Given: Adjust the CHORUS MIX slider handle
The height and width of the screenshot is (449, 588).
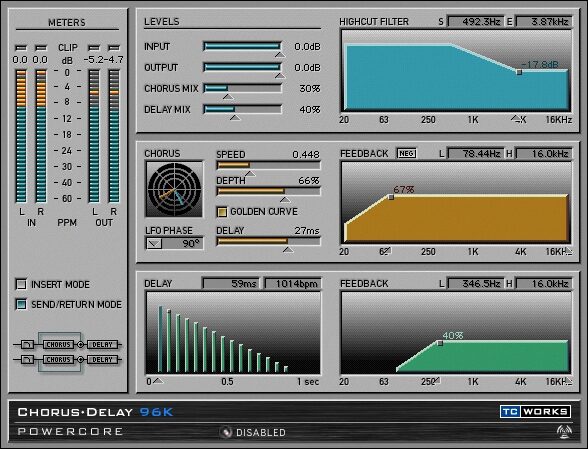Looking at the screenshot, I should (x=228, y=97).
